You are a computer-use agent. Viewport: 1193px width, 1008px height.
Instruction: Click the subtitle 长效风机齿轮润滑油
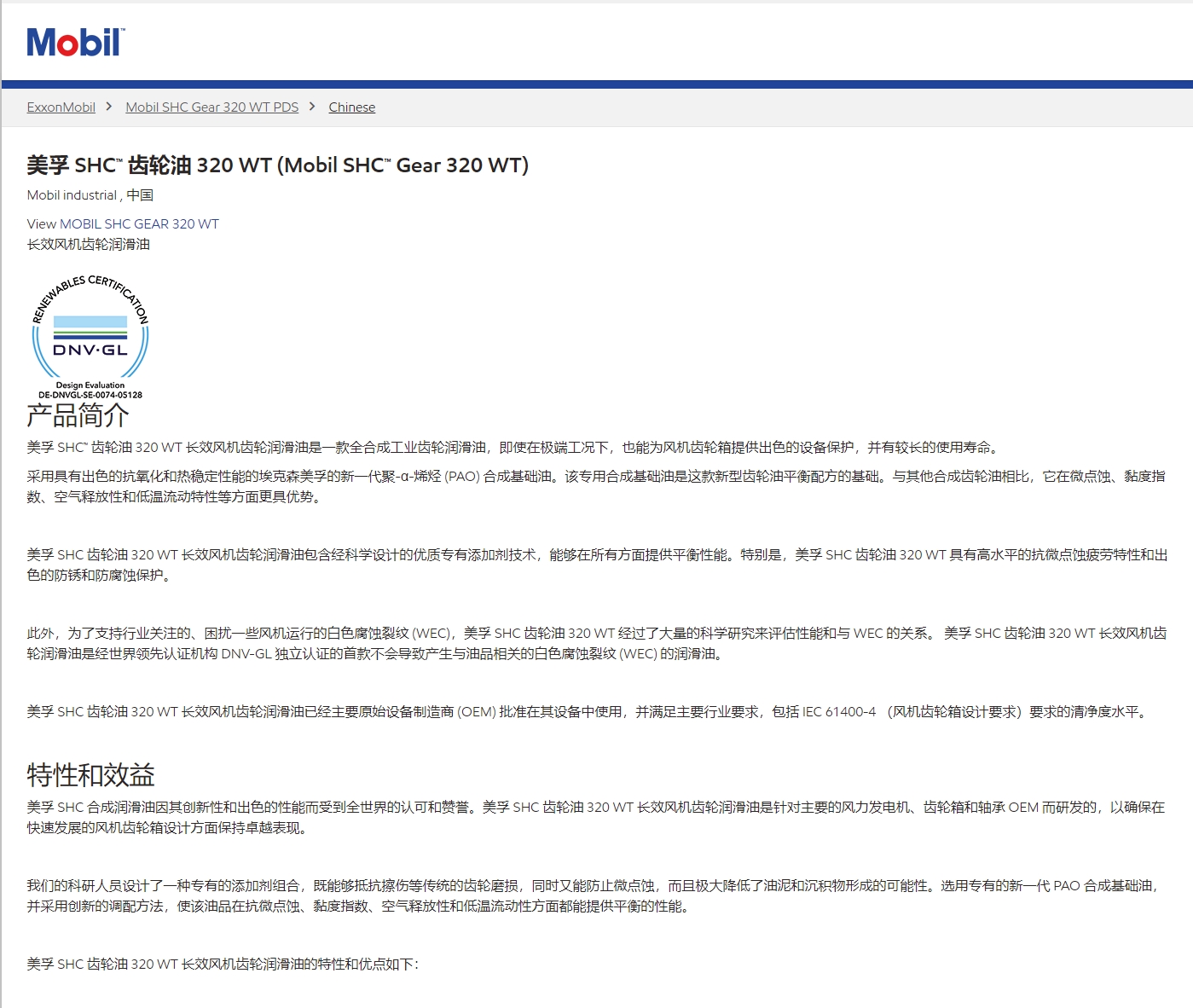tap(88, 245)
